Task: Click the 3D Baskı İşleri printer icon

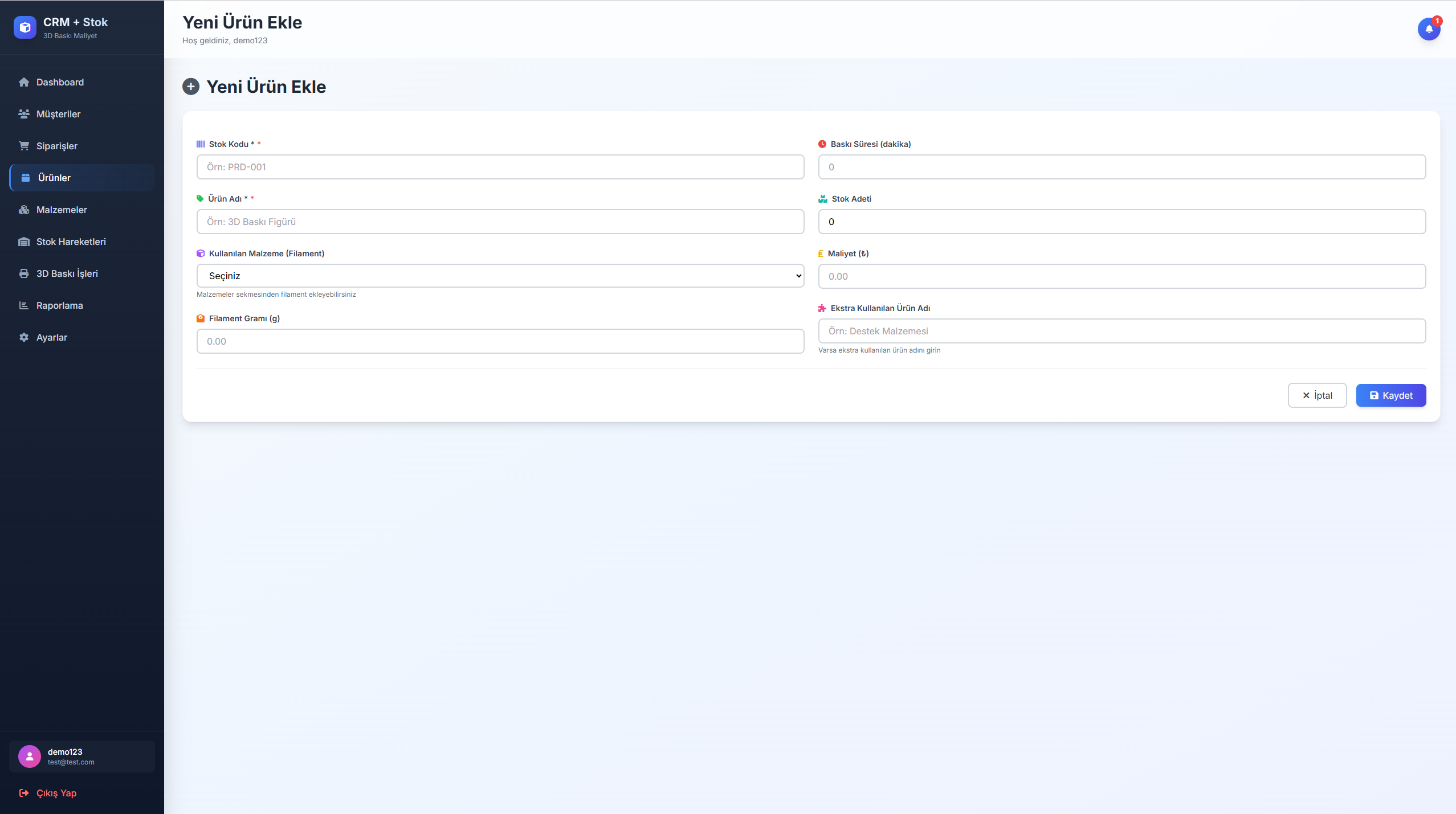Action: tap(24, 273)
